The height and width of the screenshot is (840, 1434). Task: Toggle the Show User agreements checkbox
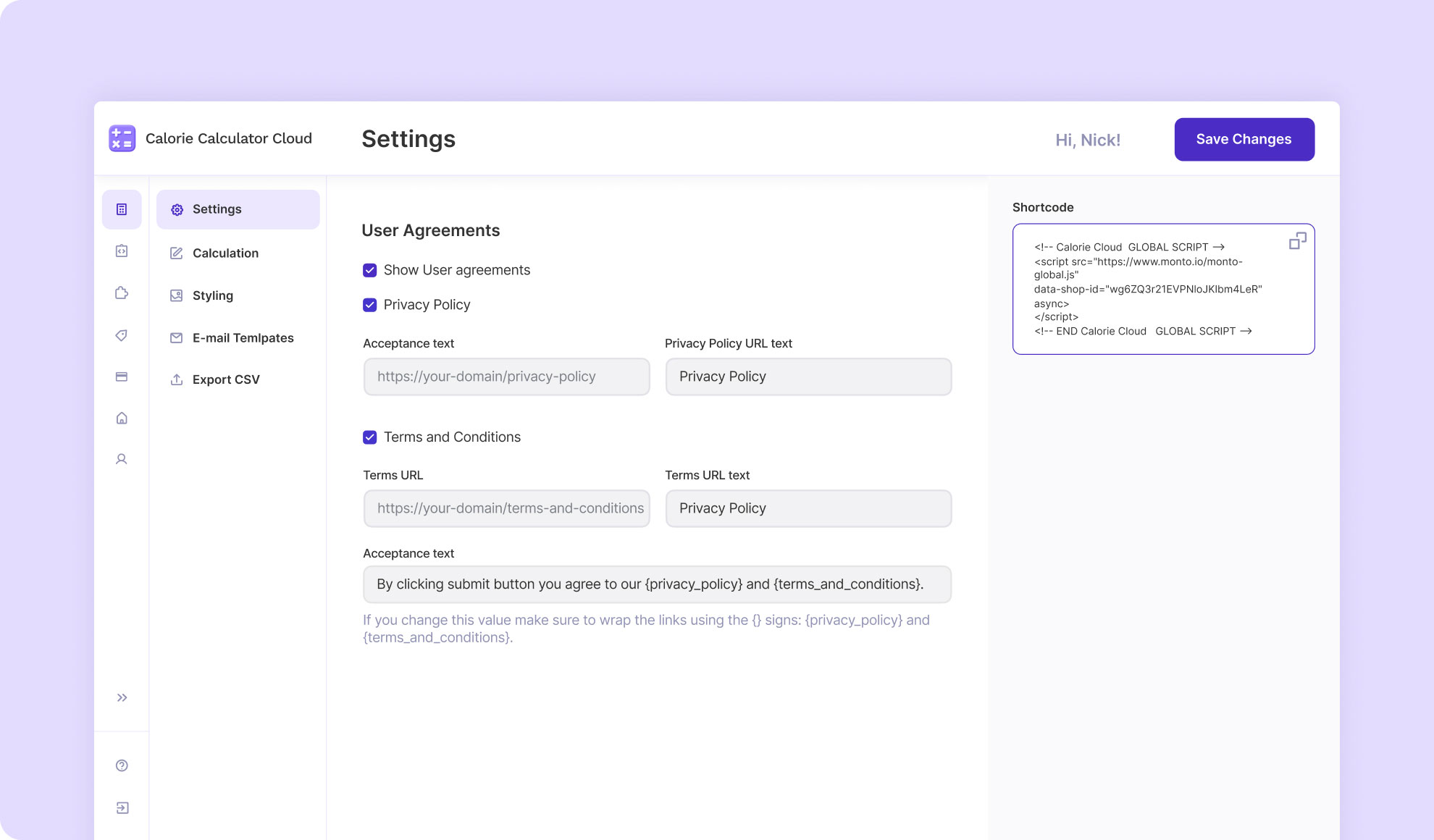tap(370, 270)
